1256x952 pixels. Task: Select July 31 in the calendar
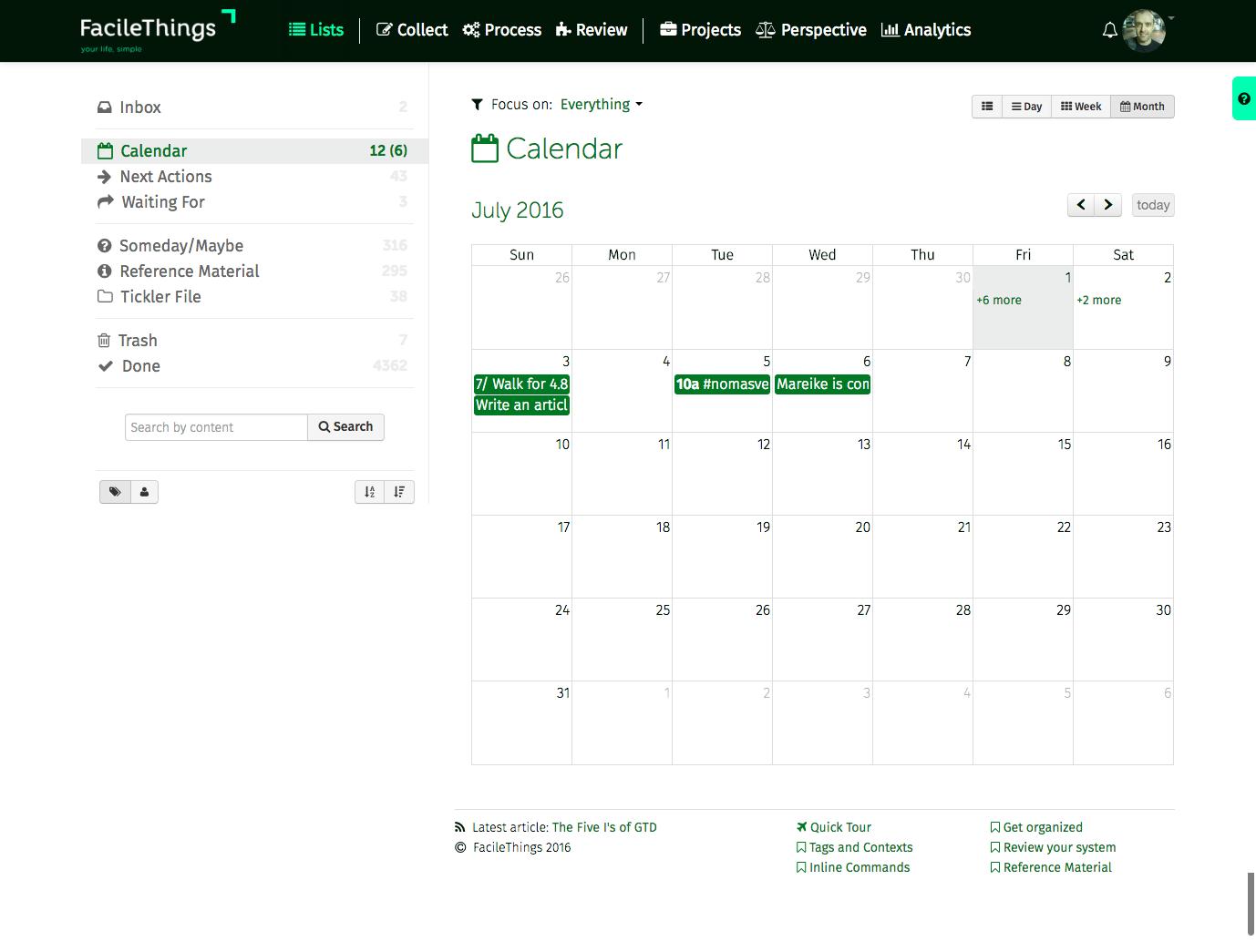[521, 722]
